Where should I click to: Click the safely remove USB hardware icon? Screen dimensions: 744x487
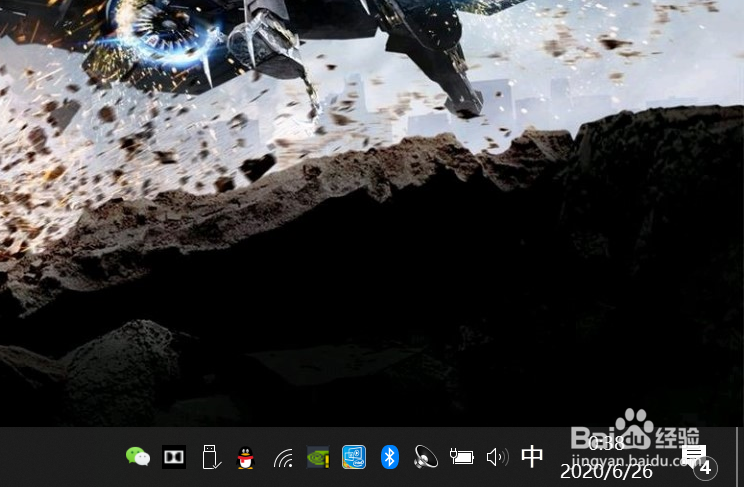(210, 457)
